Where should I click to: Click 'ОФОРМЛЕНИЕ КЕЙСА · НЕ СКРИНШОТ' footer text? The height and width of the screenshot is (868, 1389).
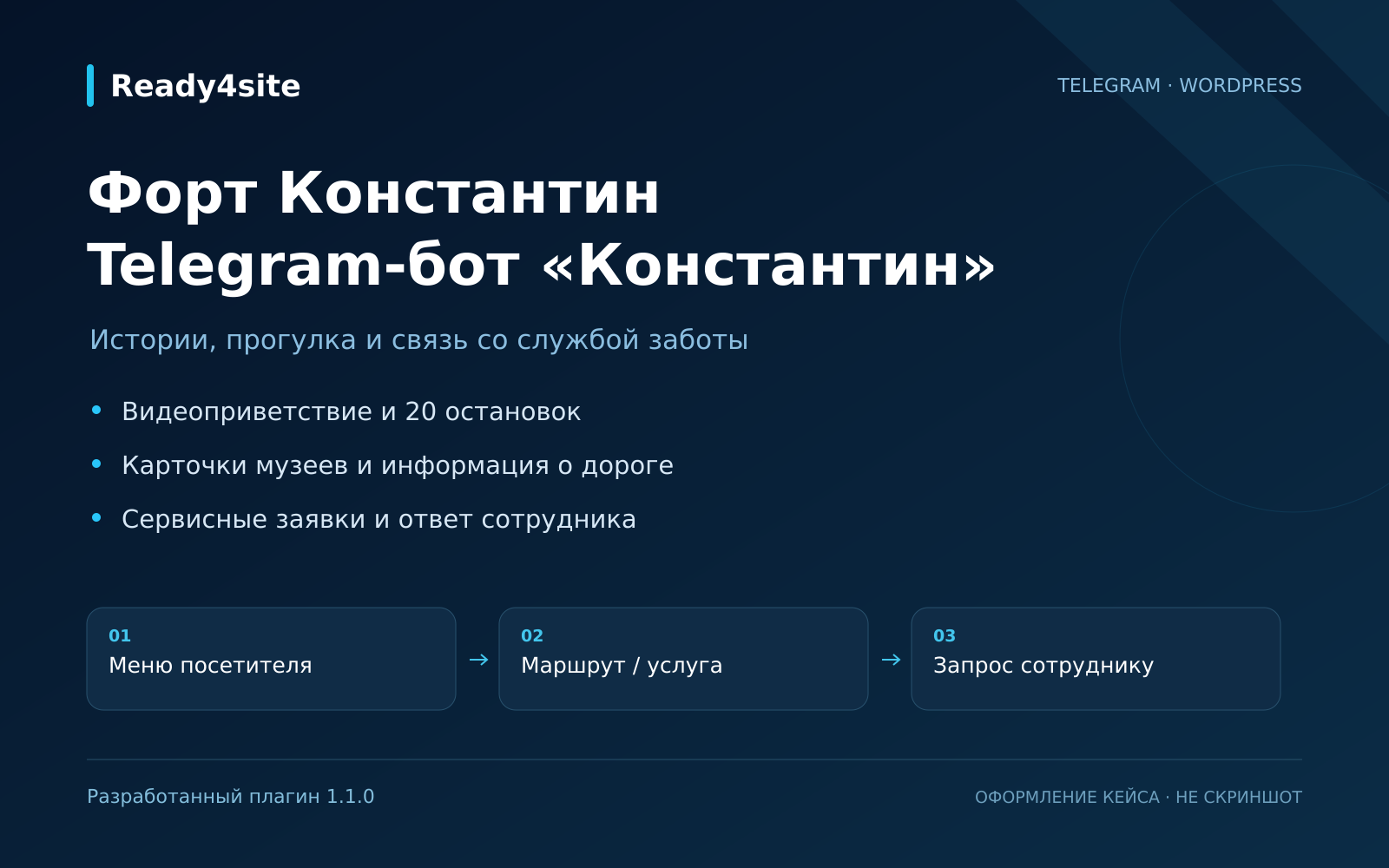point(1138,797)
